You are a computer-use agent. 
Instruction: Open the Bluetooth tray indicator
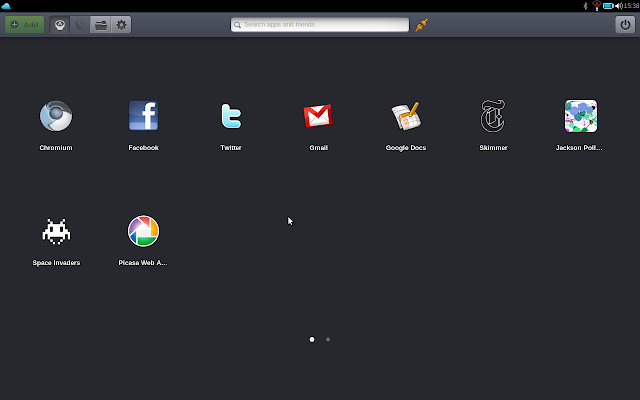pos(585,6)
